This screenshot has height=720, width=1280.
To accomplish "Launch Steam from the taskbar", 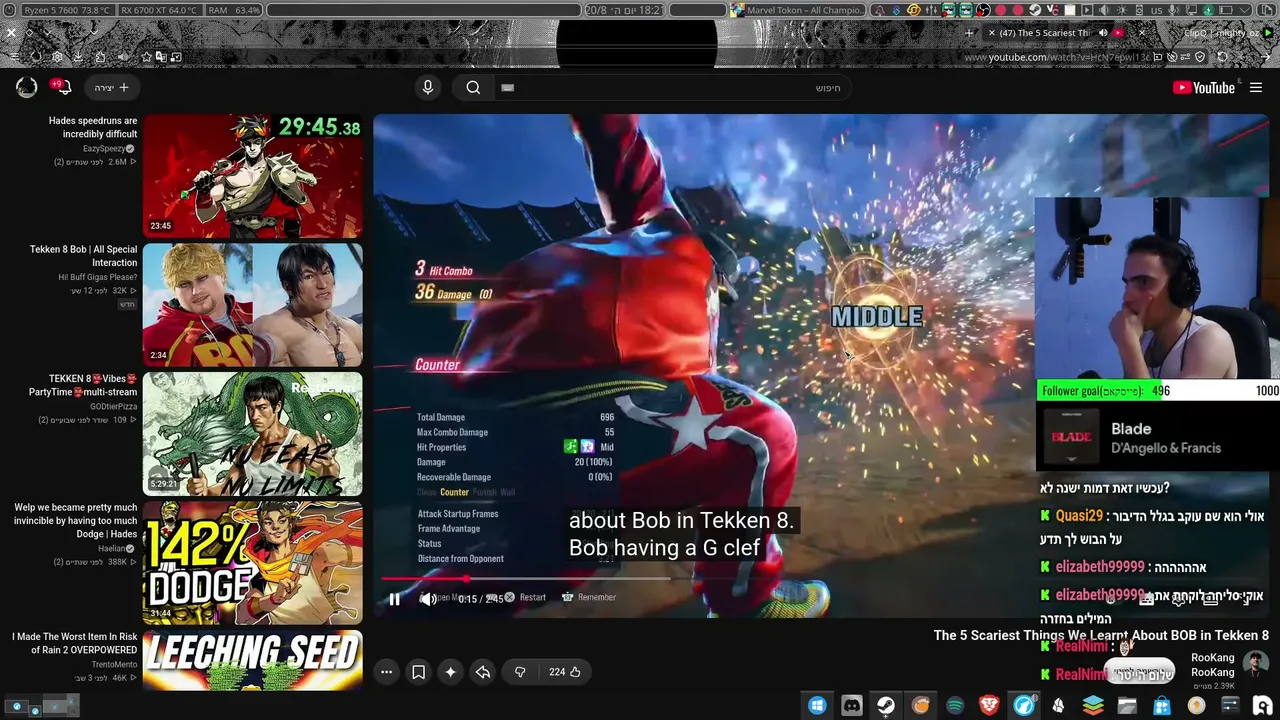I will point(886,705).
